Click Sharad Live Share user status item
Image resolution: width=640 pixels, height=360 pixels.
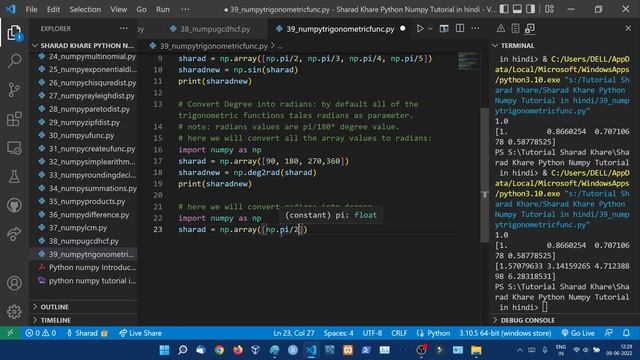87,333
